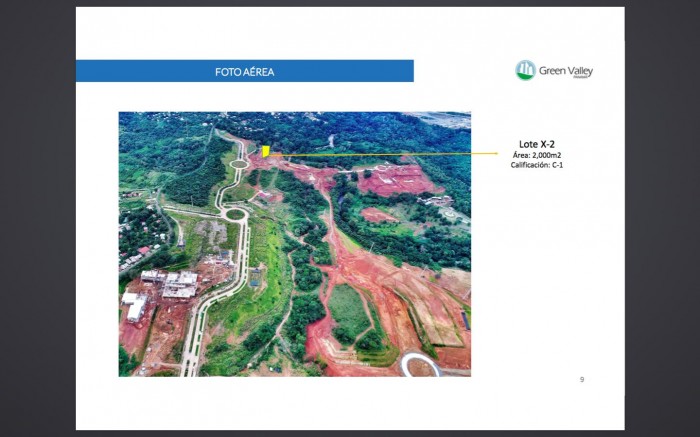Select the "Green Valley" logo text
The image size is (700, 437).
click(566, 71)
